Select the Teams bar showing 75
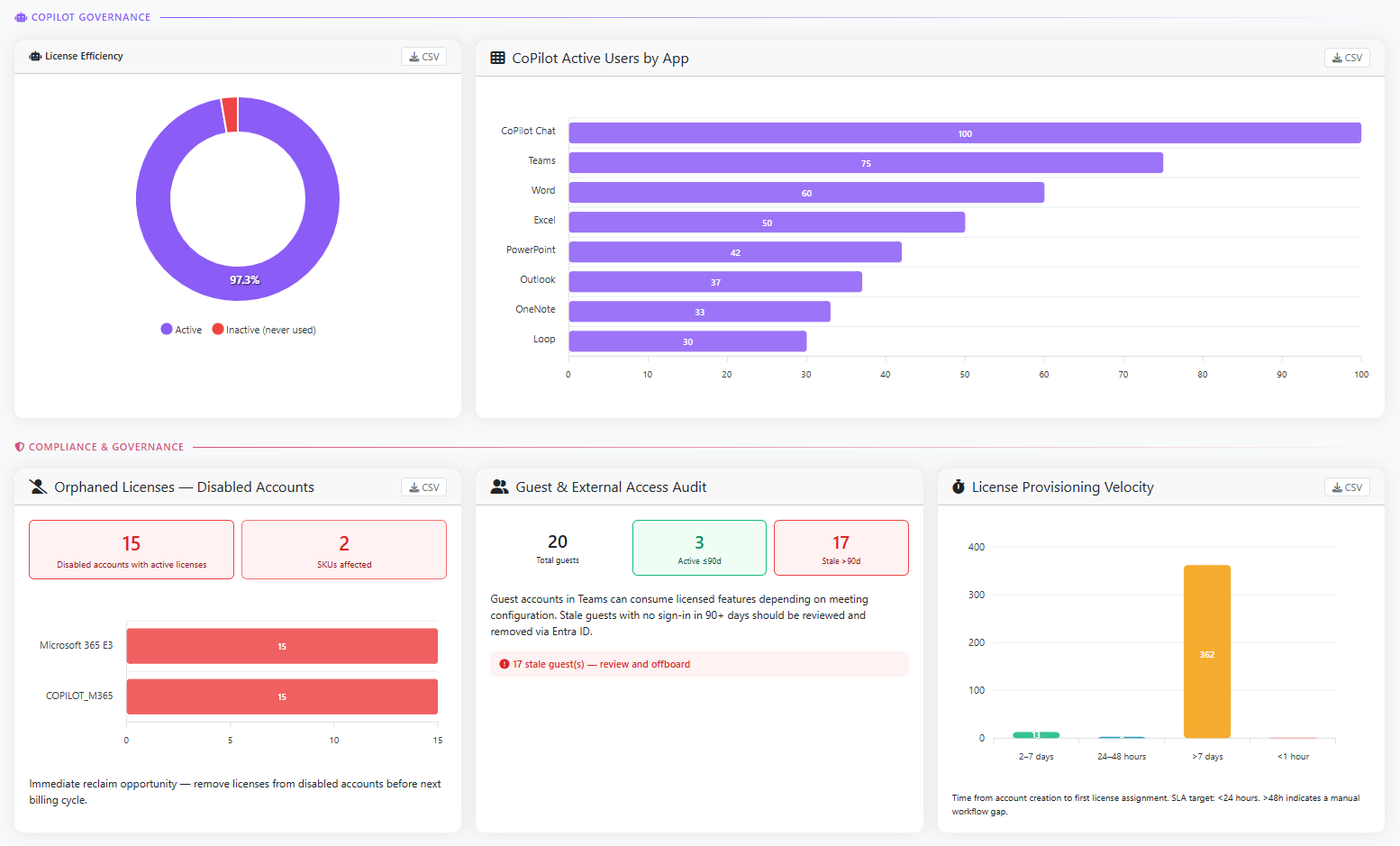1400x846 pixels. point(866,163)
